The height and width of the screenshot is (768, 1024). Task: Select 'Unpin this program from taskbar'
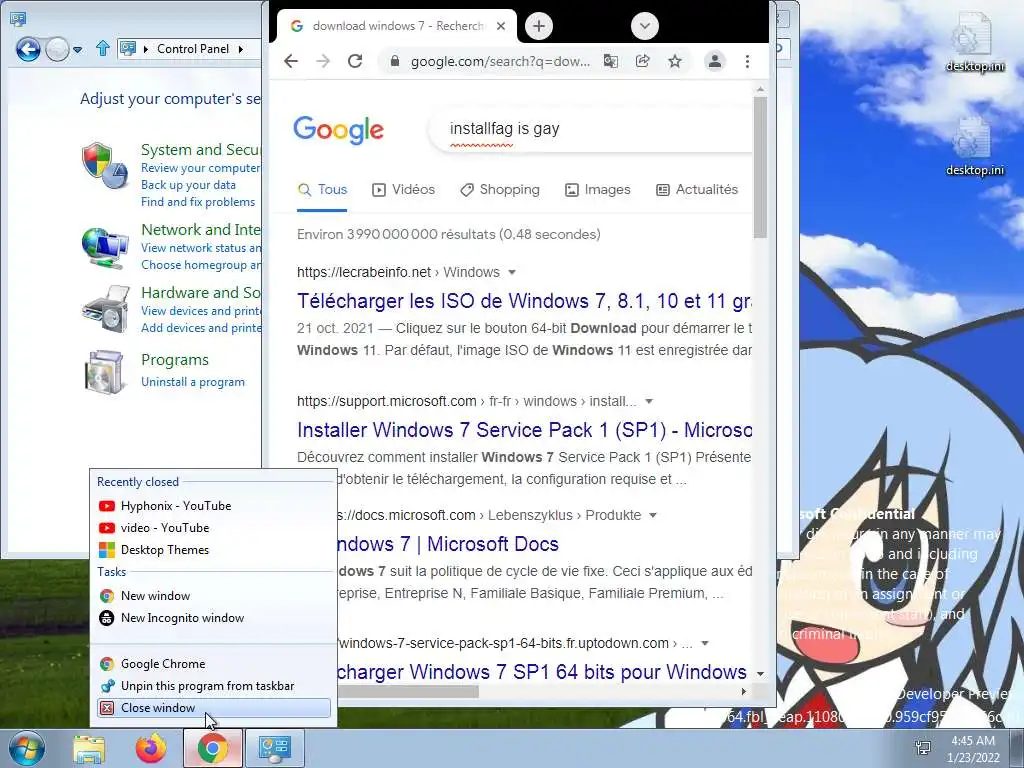point(214,686)
